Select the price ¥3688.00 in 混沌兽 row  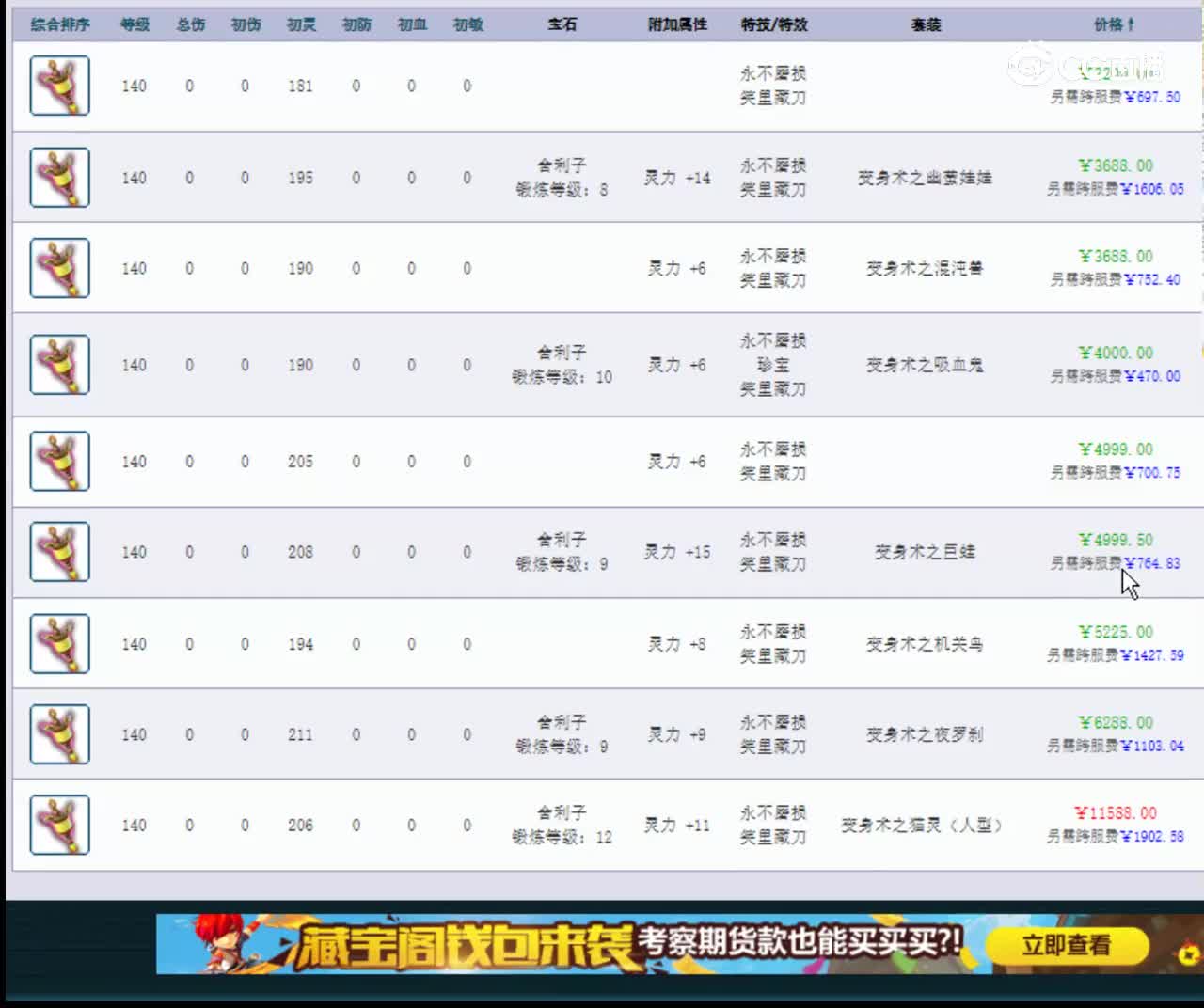[x=1116, y=257]
